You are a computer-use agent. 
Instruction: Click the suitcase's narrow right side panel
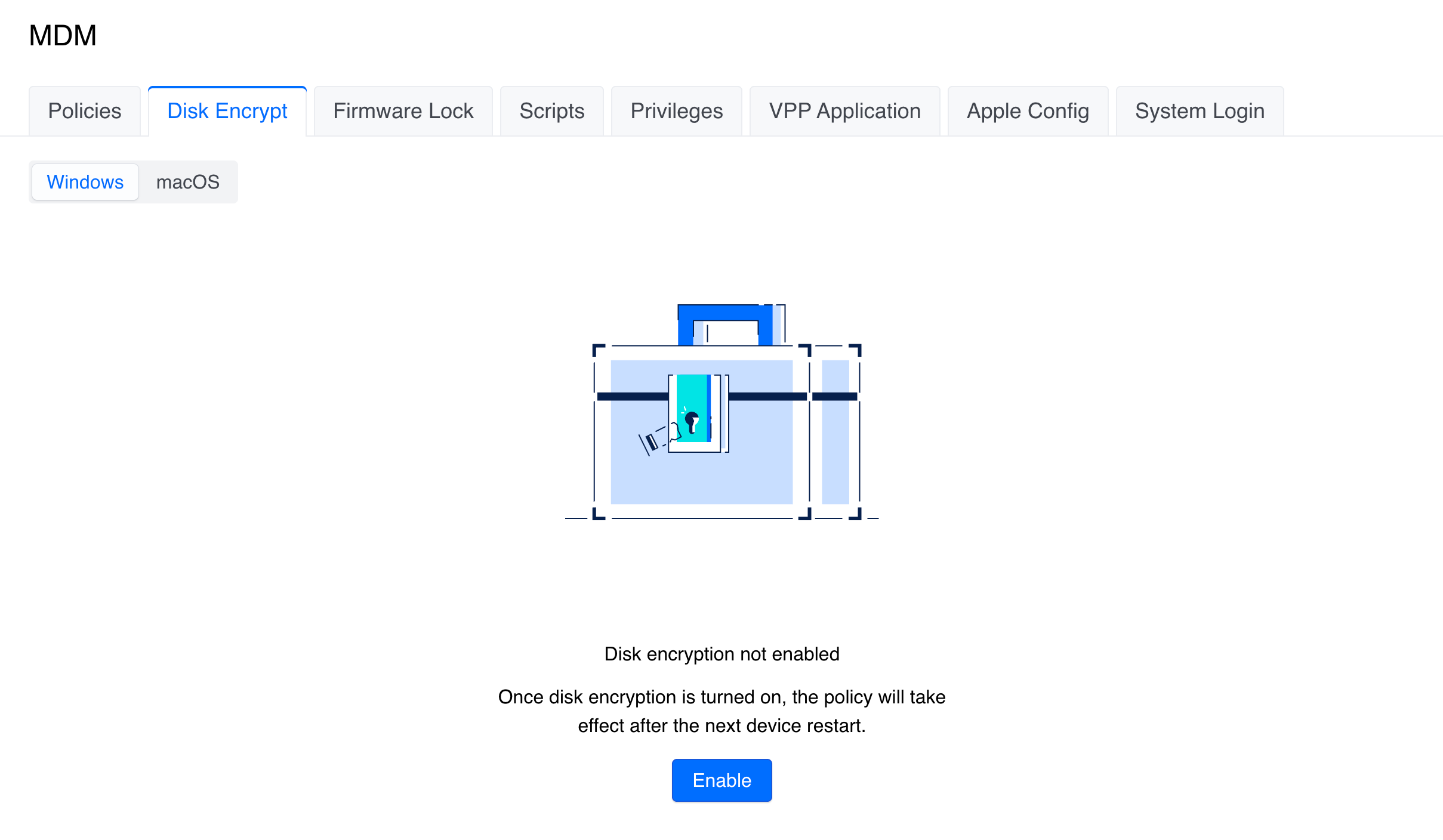pyautogui.click(x=835, y=453)
